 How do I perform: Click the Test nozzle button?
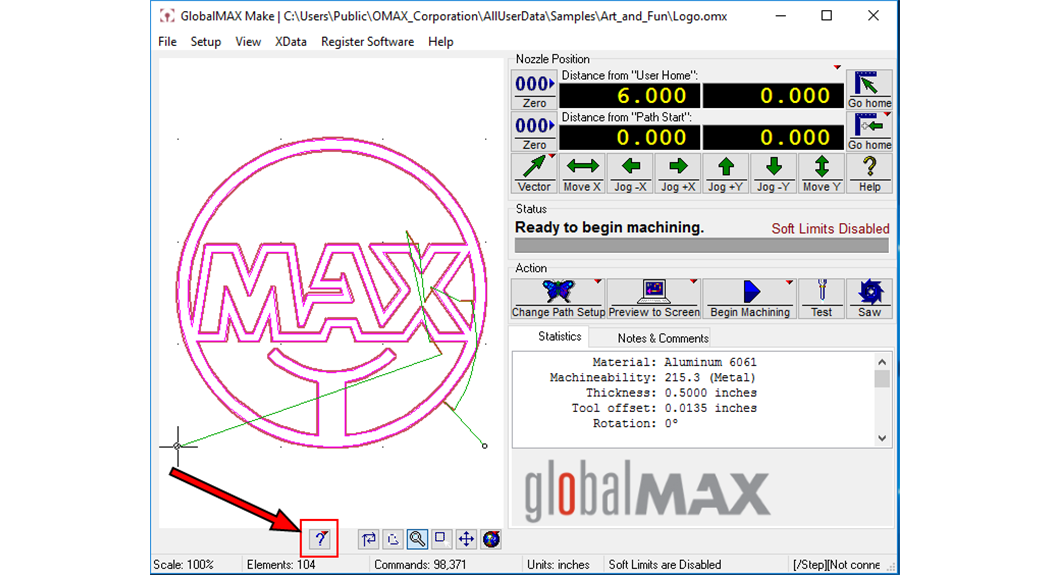pyautogui.click(x=821, y=299)
